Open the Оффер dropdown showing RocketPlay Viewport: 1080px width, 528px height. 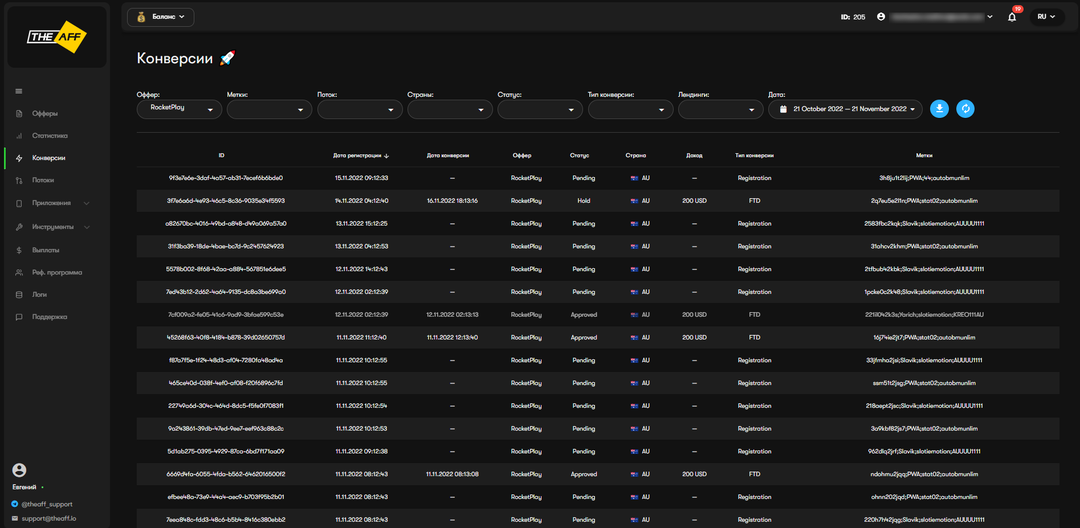pyautogui.click(x=179, y=109)
